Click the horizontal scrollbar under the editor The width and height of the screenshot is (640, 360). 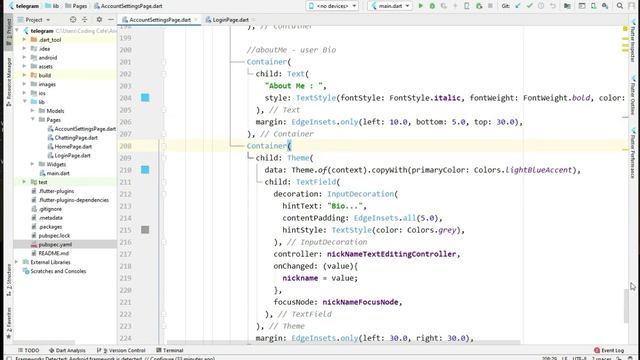pos(344,342)
